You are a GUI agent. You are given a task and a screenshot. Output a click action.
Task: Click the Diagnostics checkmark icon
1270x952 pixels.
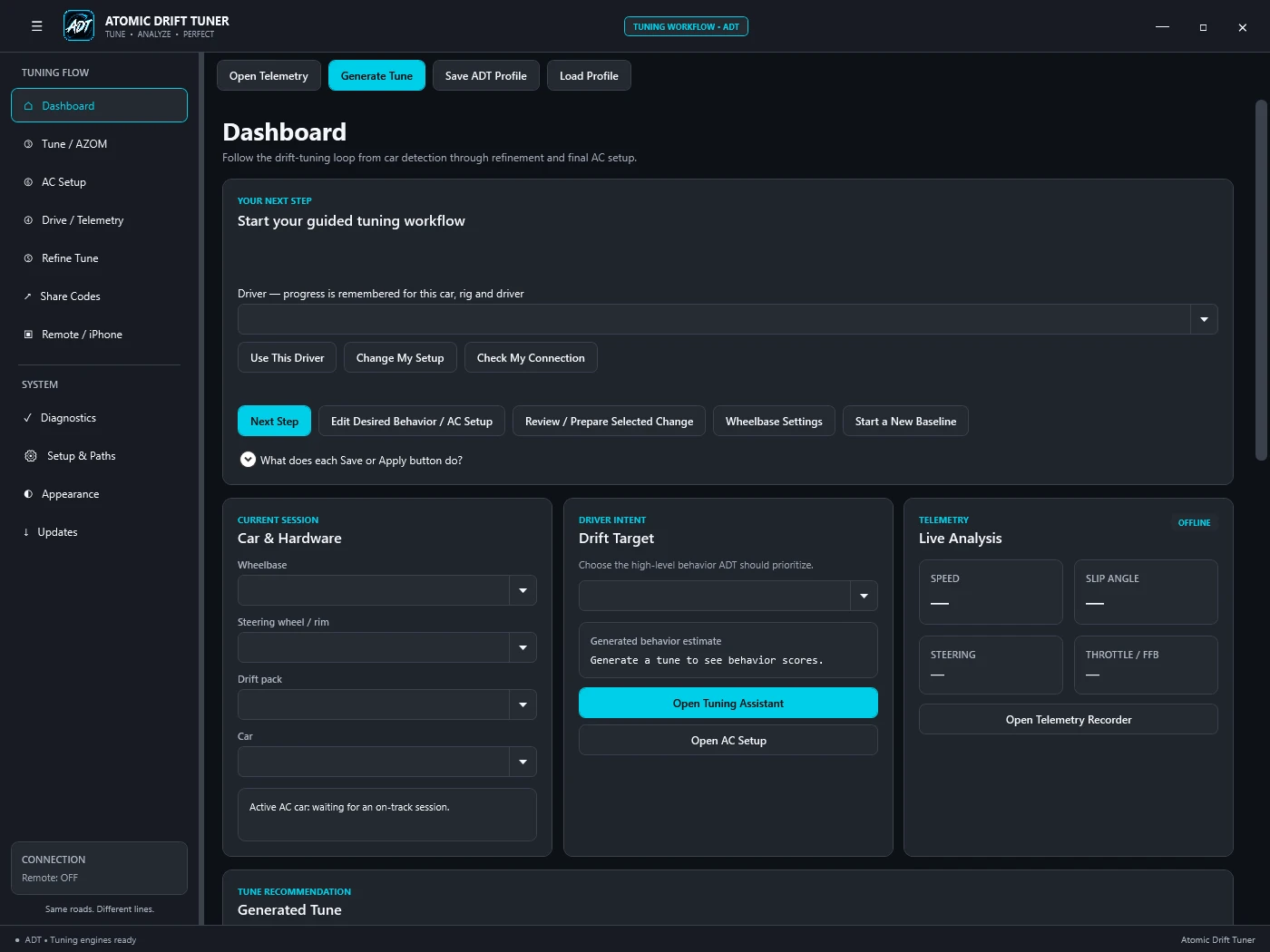click(x=27, y=418)
